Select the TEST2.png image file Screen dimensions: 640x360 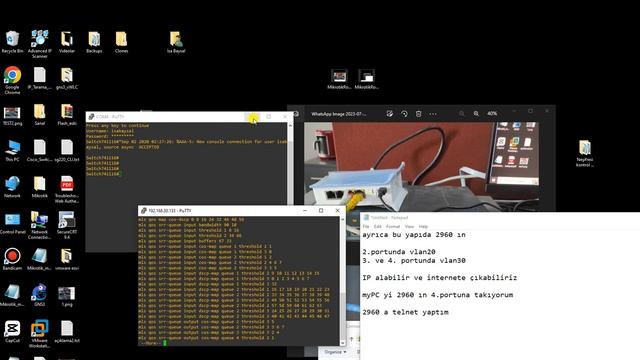click(x=12, y=115)
